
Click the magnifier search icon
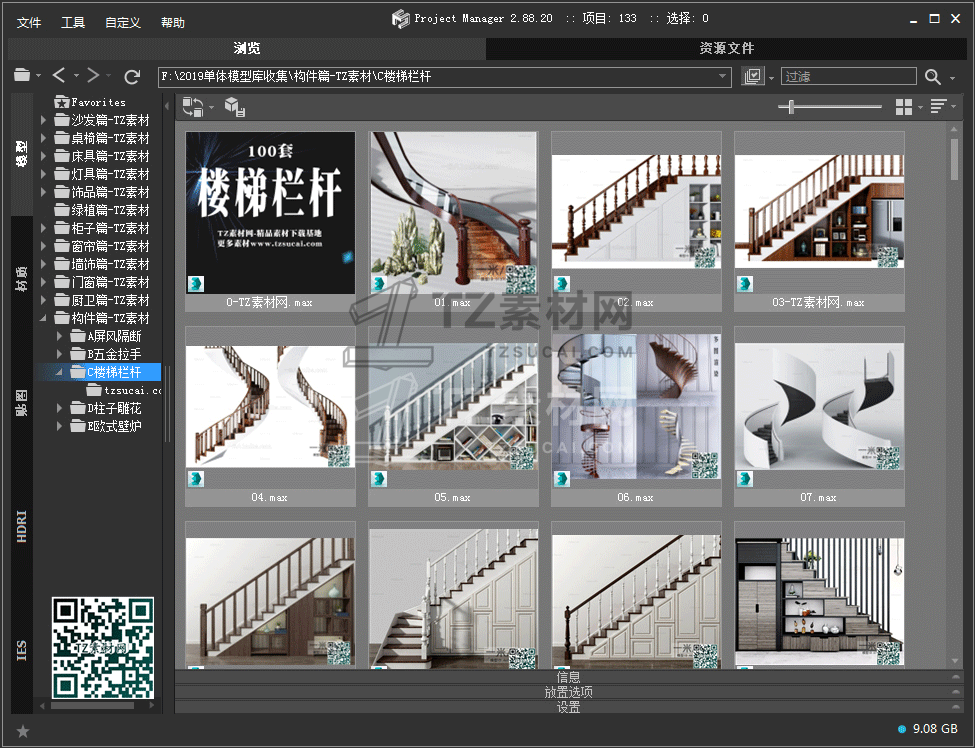coord(932,77)
